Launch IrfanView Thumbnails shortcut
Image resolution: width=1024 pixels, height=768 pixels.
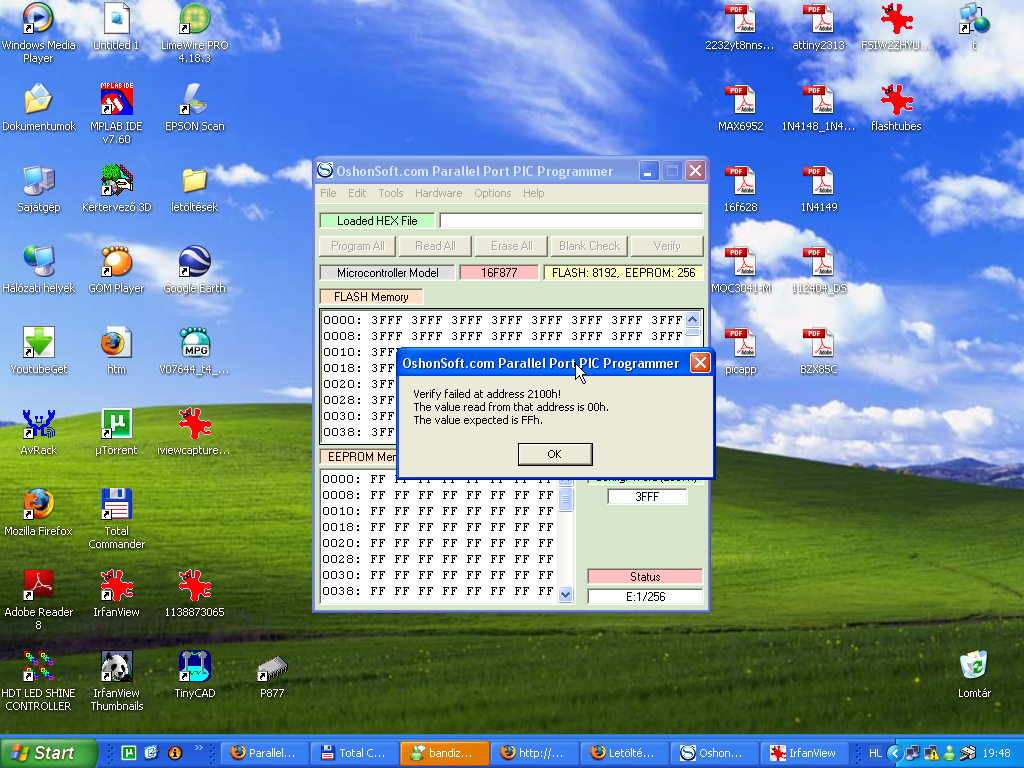click(116, 680)
